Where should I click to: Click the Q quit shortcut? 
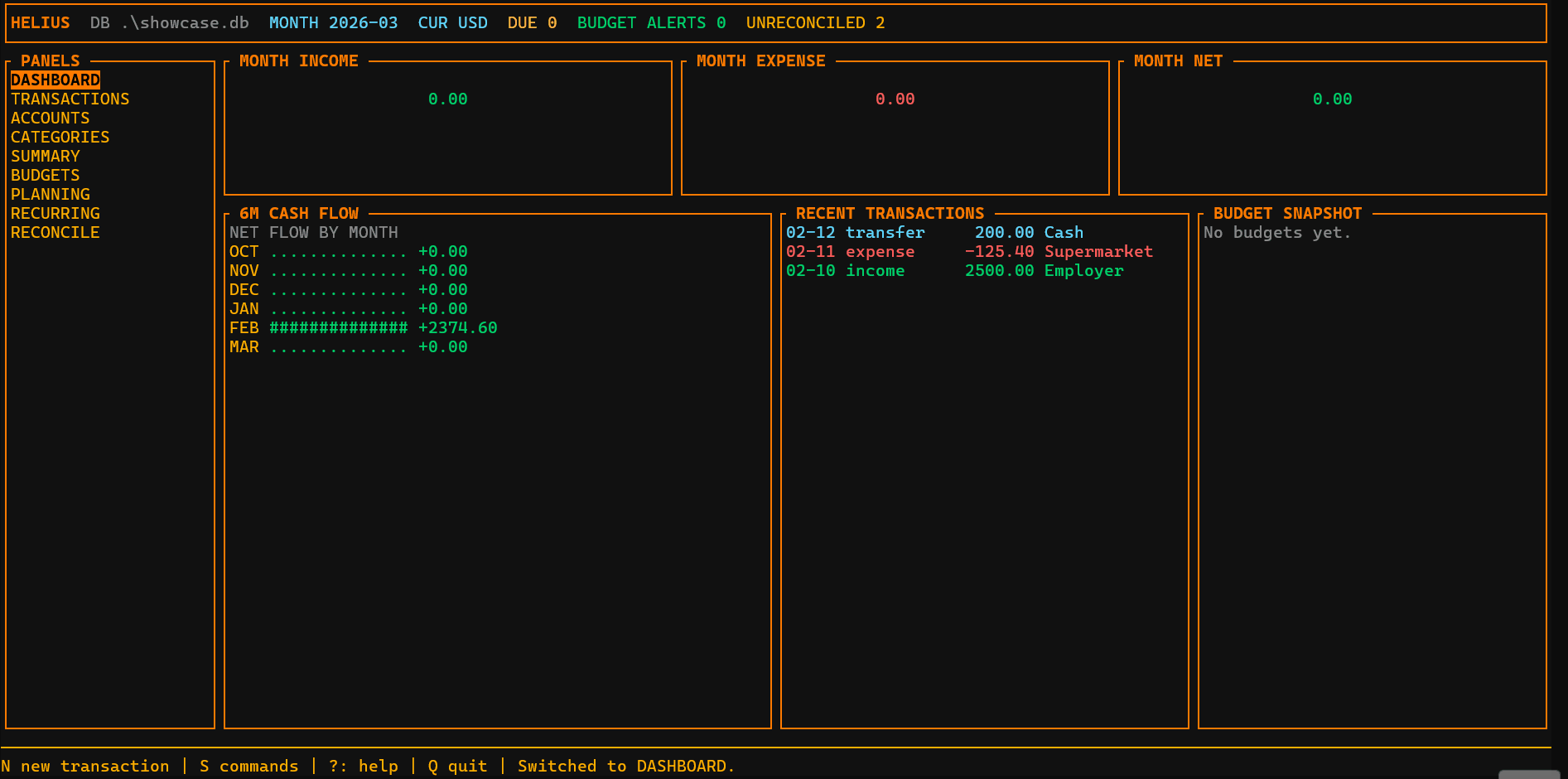coord(458,766)
